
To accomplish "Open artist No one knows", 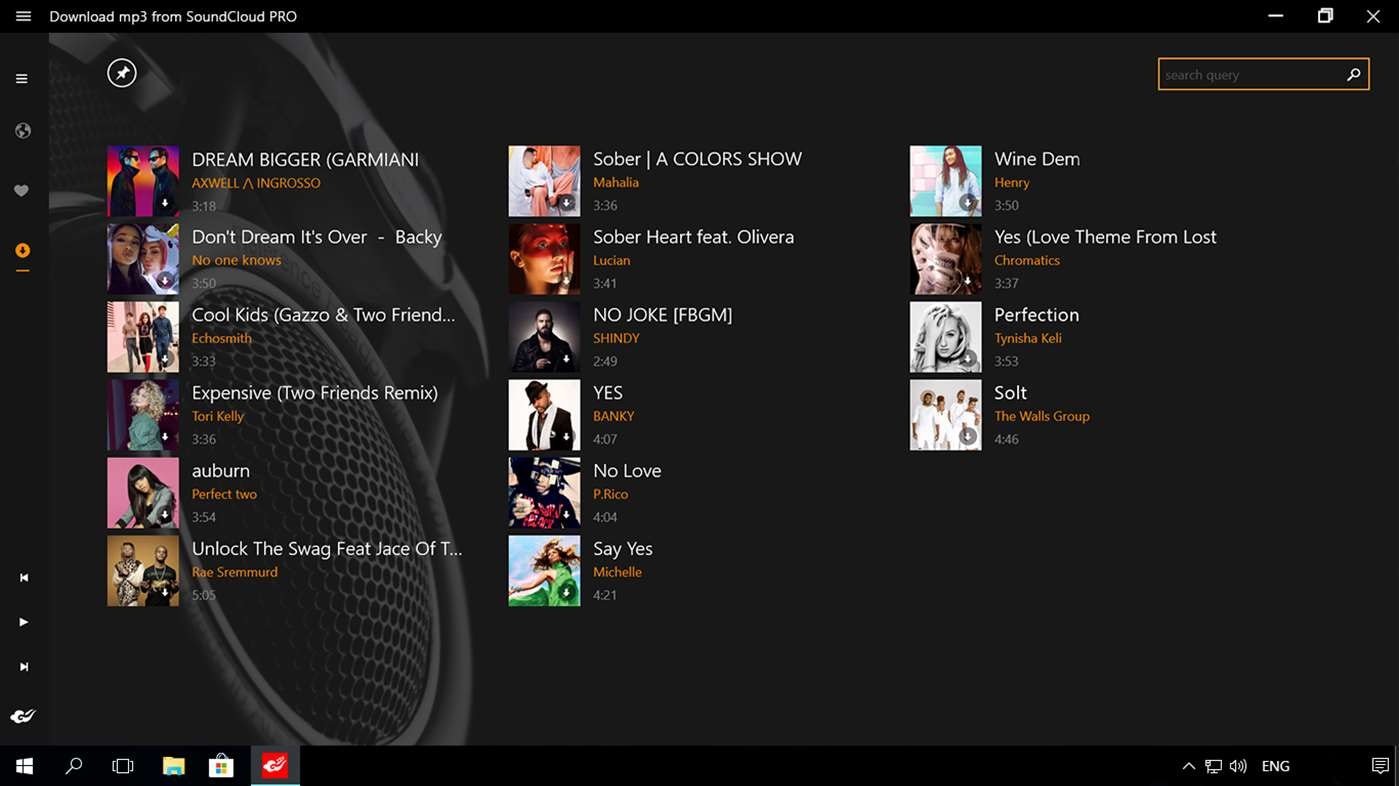I will tap(236, 260).
